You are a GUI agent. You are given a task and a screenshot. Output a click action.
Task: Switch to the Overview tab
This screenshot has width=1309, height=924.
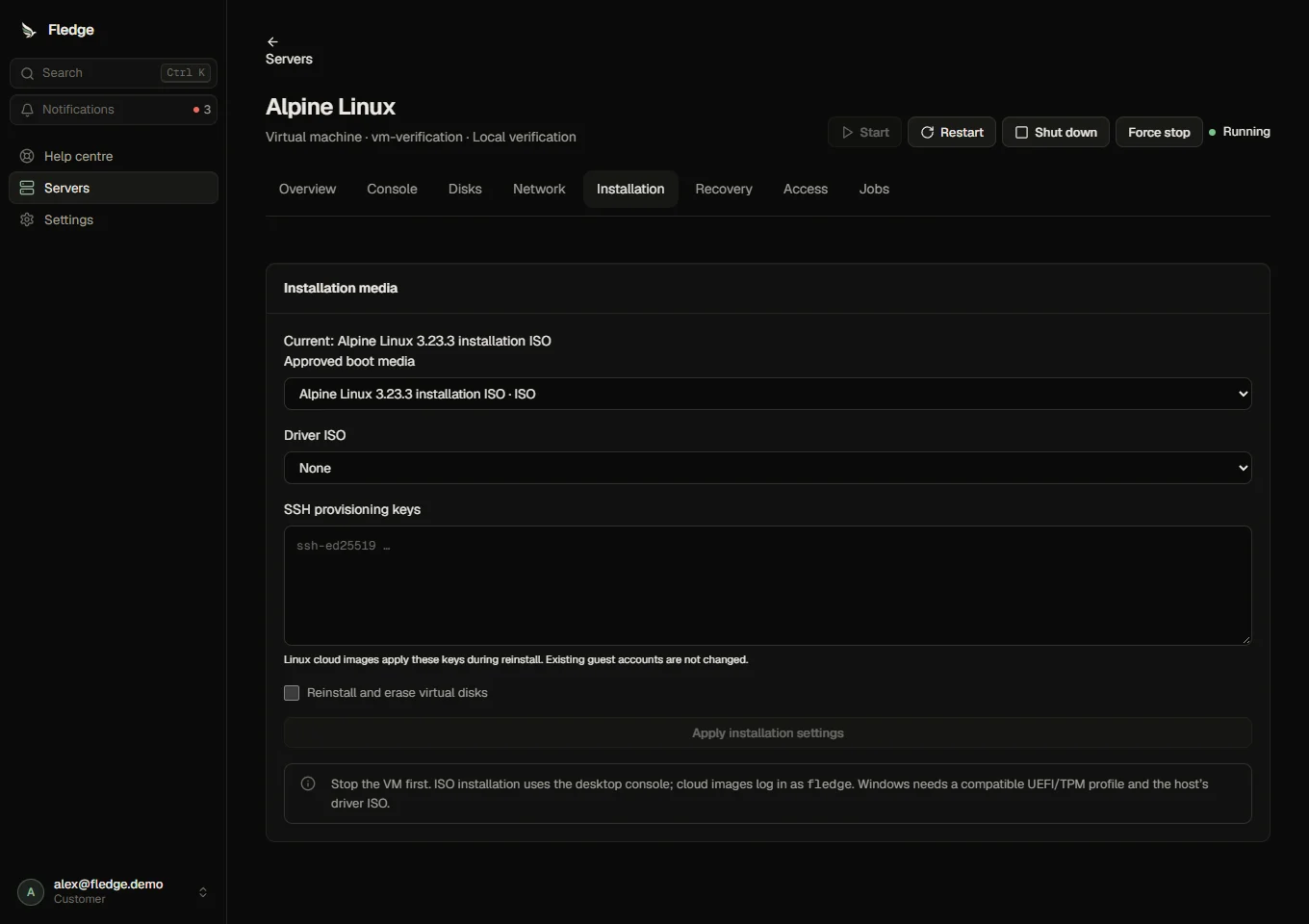[307, 190]
